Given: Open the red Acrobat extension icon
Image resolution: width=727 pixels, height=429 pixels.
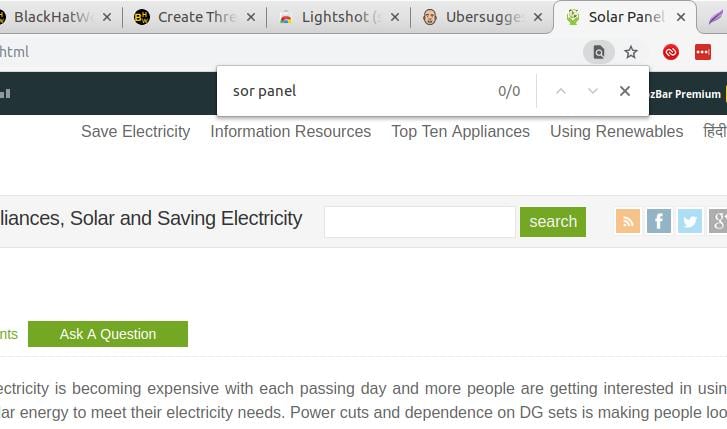Looking at the screenshot, I should point(670,52).
